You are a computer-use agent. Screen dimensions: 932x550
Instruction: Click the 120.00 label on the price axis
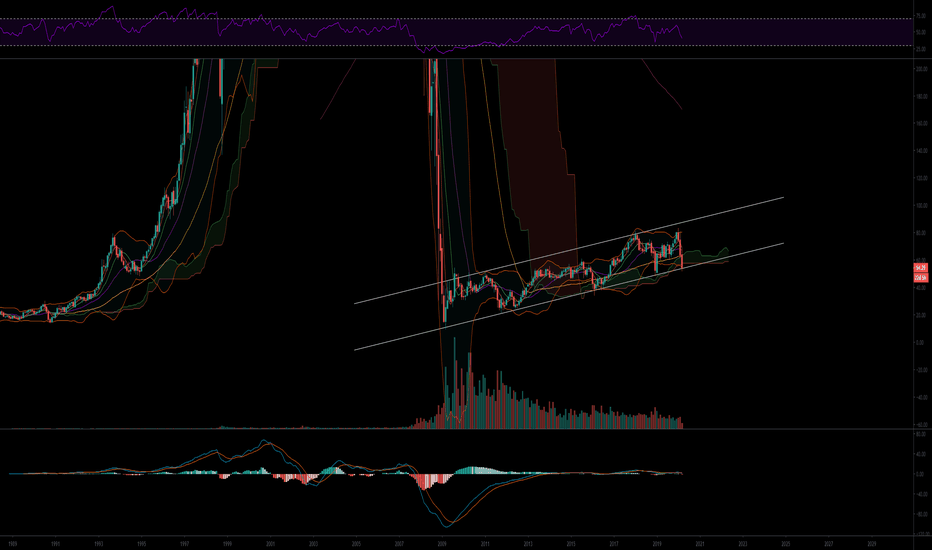(921, 178)
